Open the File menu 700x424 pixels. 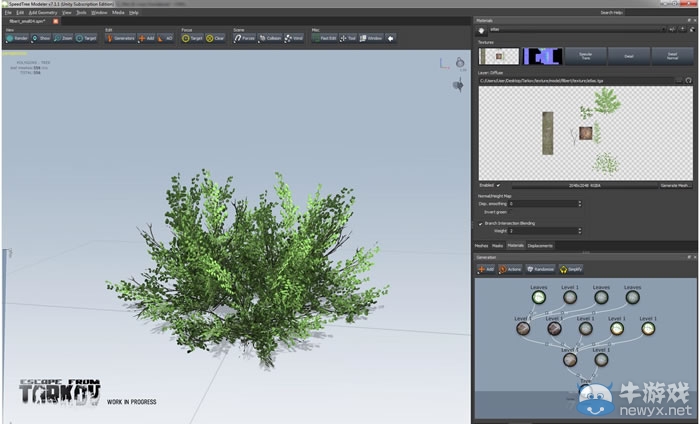coord(8,12)
